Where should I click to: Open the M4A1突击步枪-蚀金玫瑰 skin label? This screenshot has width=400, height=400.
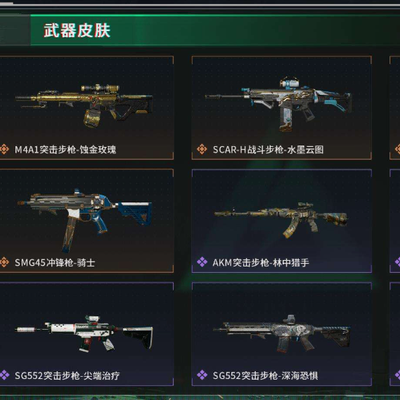coord(65,149)
